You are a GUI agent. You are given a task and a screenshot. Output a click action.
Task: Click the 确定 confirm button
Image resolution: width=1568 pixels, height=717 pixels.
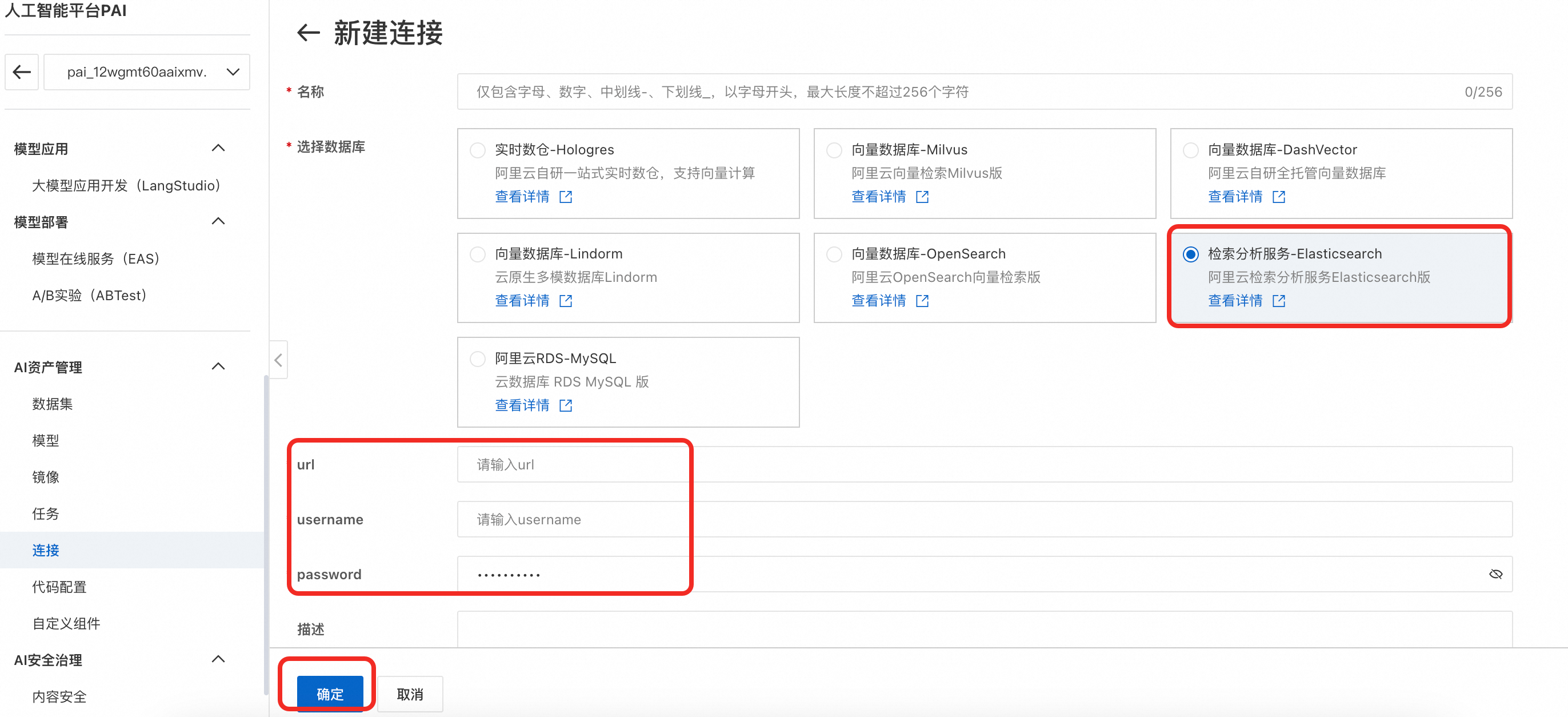(330, 694)
